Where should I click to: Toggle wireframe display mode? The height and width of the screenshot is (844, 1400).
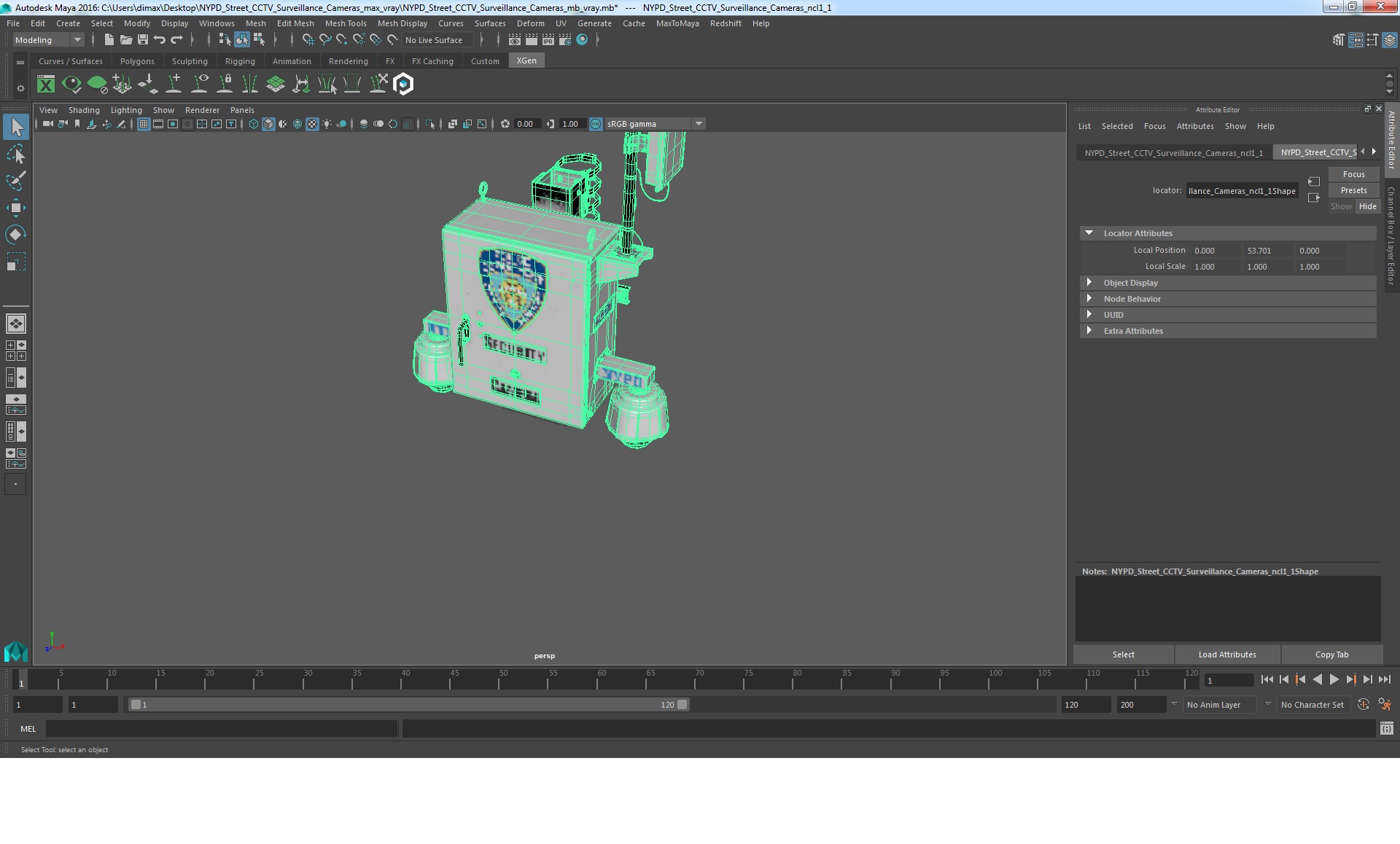point(254,124)
